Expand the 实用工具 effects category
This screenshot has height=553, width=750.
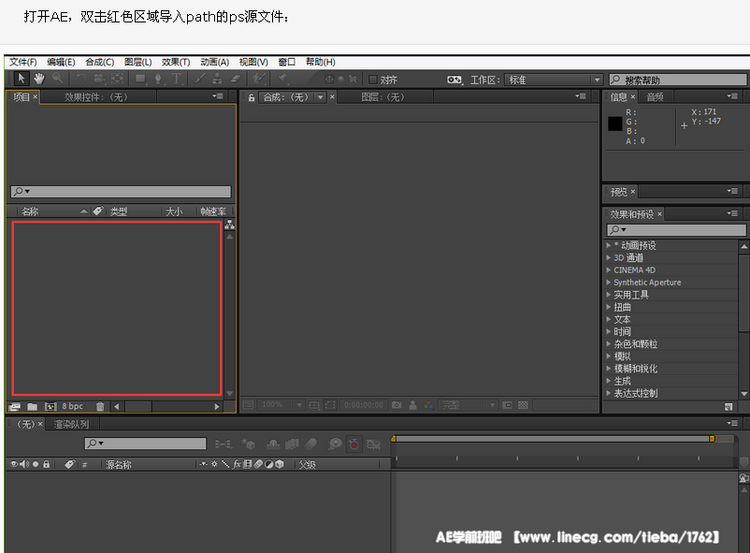tap(608, 294)
